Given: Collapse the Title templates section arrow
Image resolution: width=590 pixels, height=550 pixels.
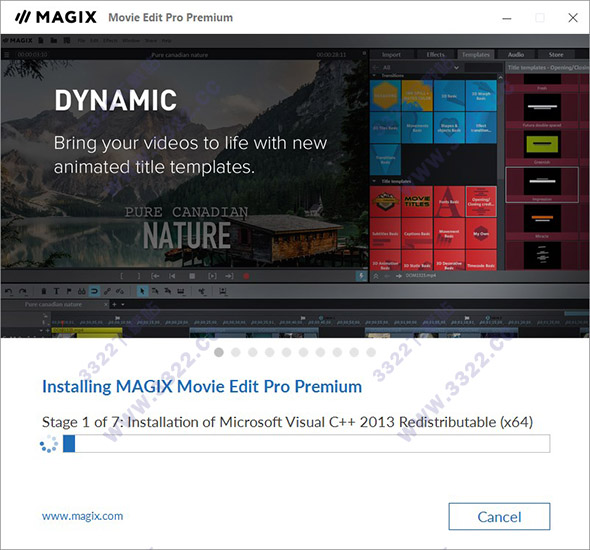Looking at the screenshot, I should [374, 181].
